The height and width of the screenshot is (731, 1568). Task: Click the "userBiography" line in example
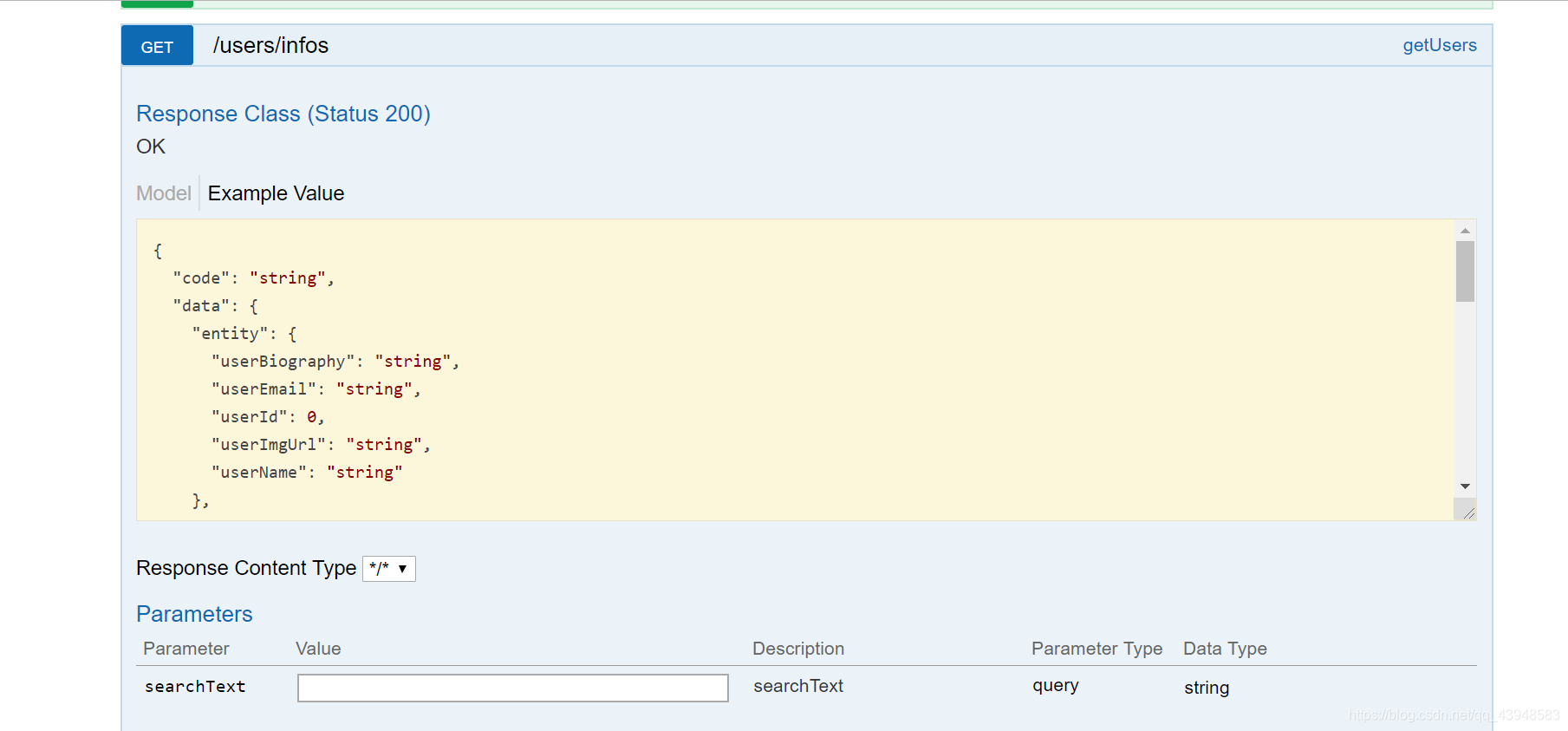335,362
